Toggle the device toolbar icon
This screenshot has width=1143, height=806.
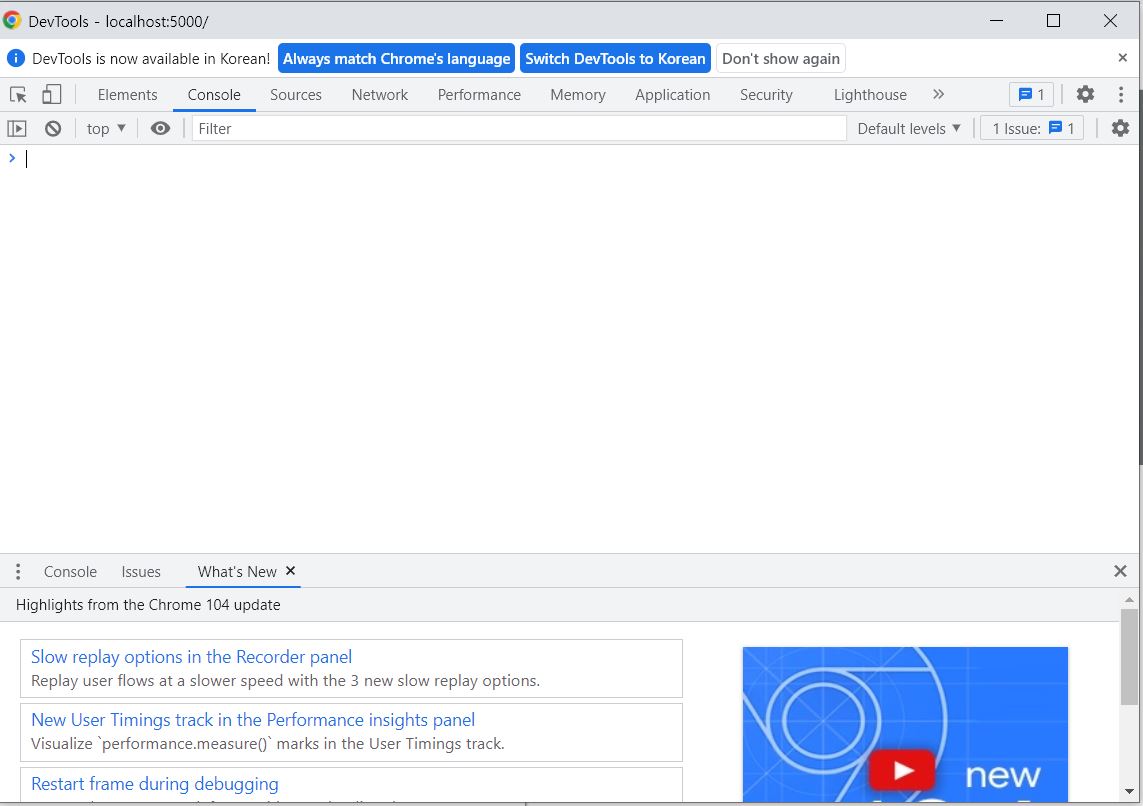click(x=51, y=94)
